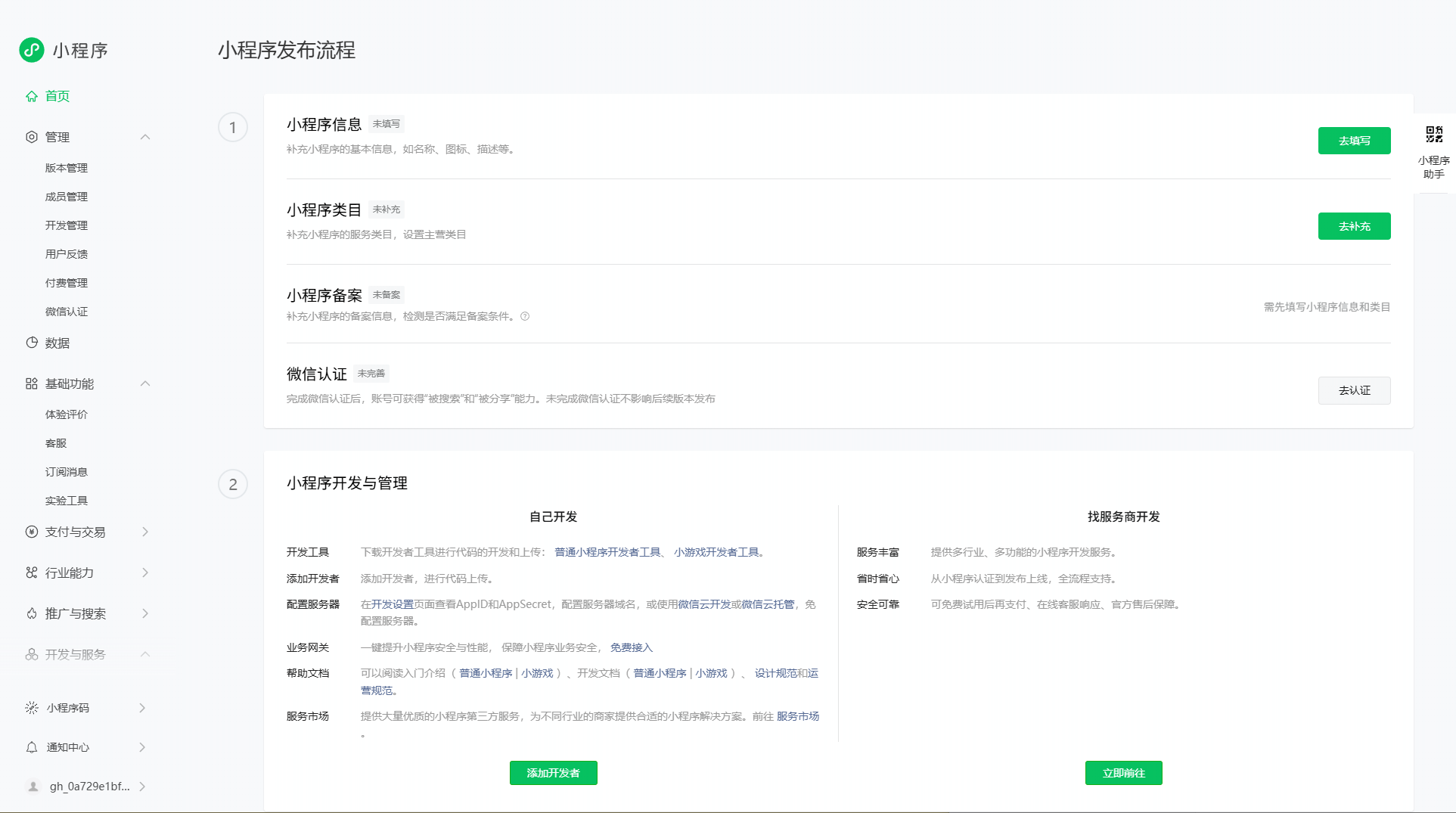
Task: Open 版本管理 in sidebar
Action: coord(67,168)
